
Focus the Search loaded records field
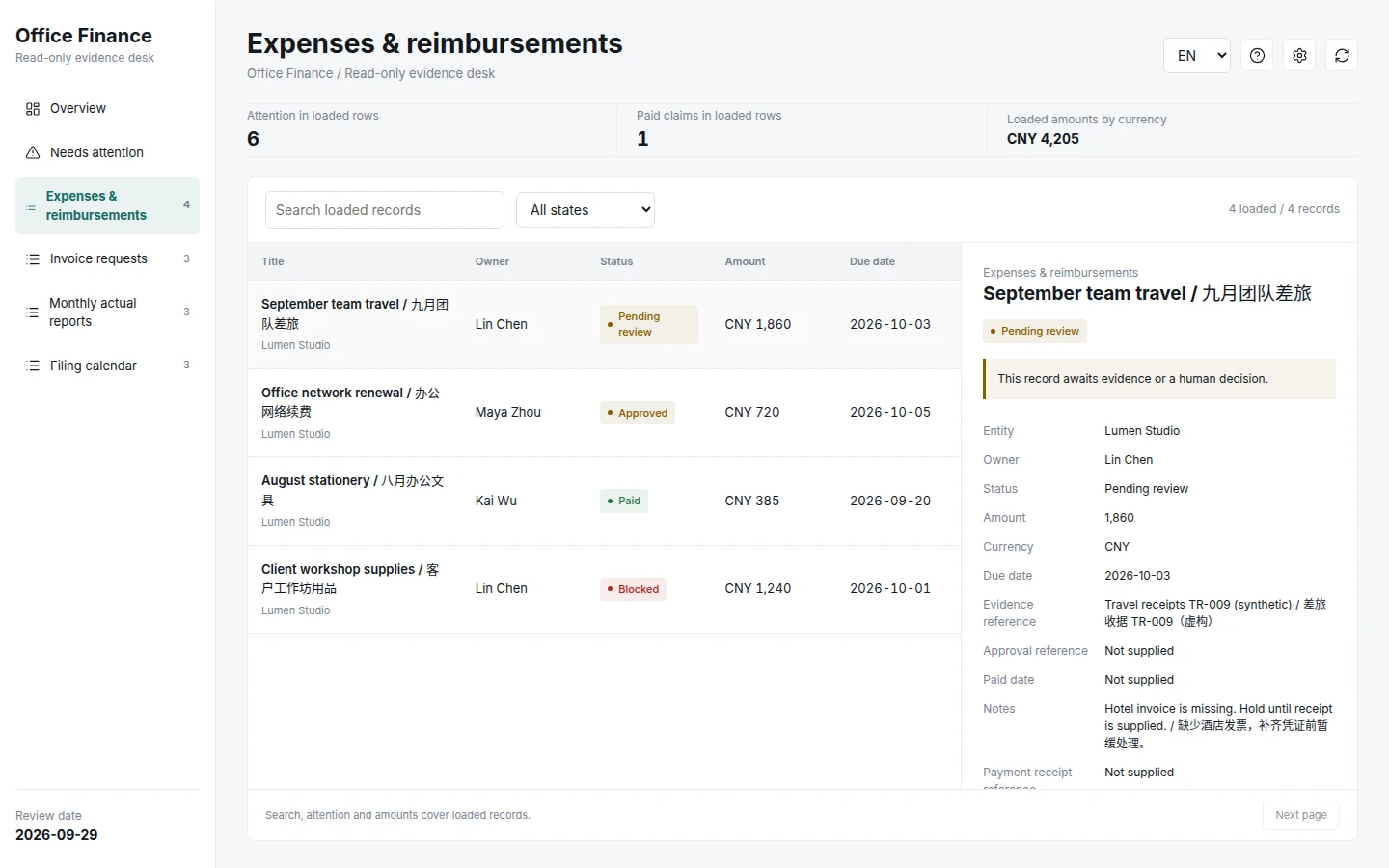pos(385,209)
